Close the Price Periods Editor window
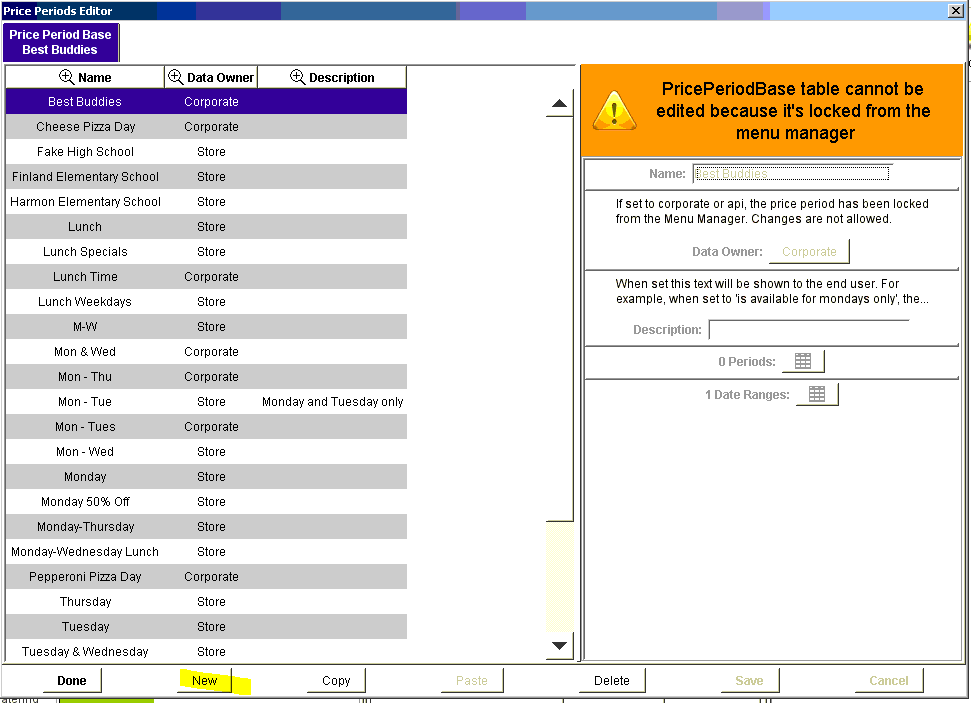The image size is (971, 703). (x=955, y=10)
